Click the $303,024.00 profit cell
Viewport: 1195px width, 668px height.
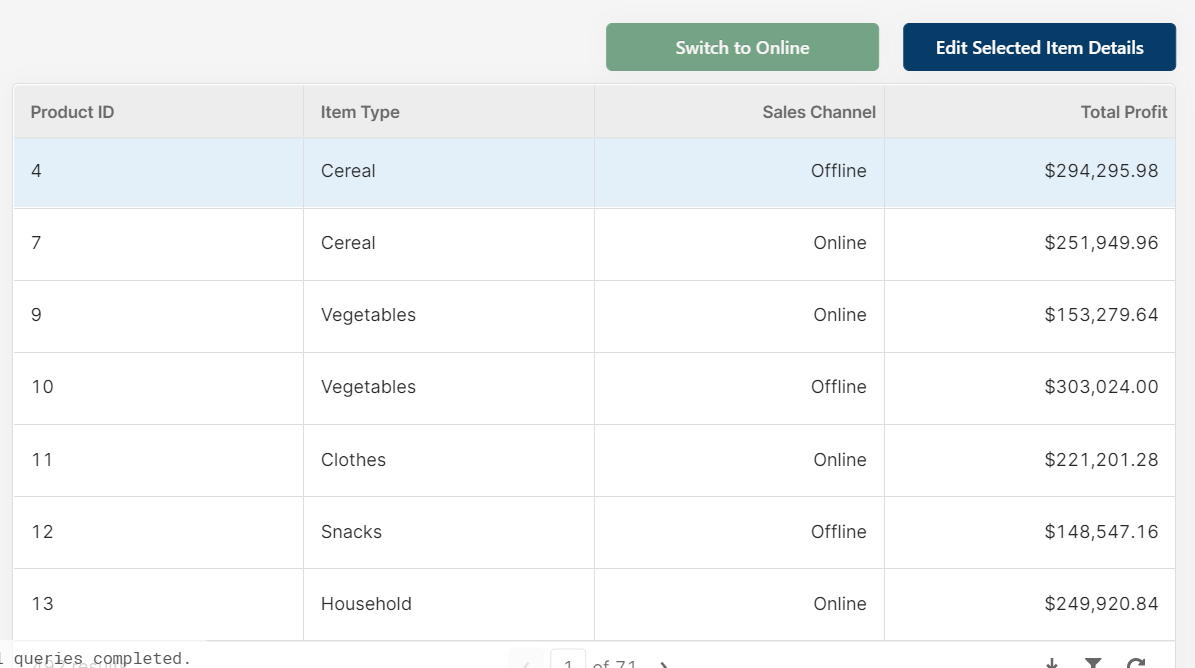click(x=1101, y=387)
